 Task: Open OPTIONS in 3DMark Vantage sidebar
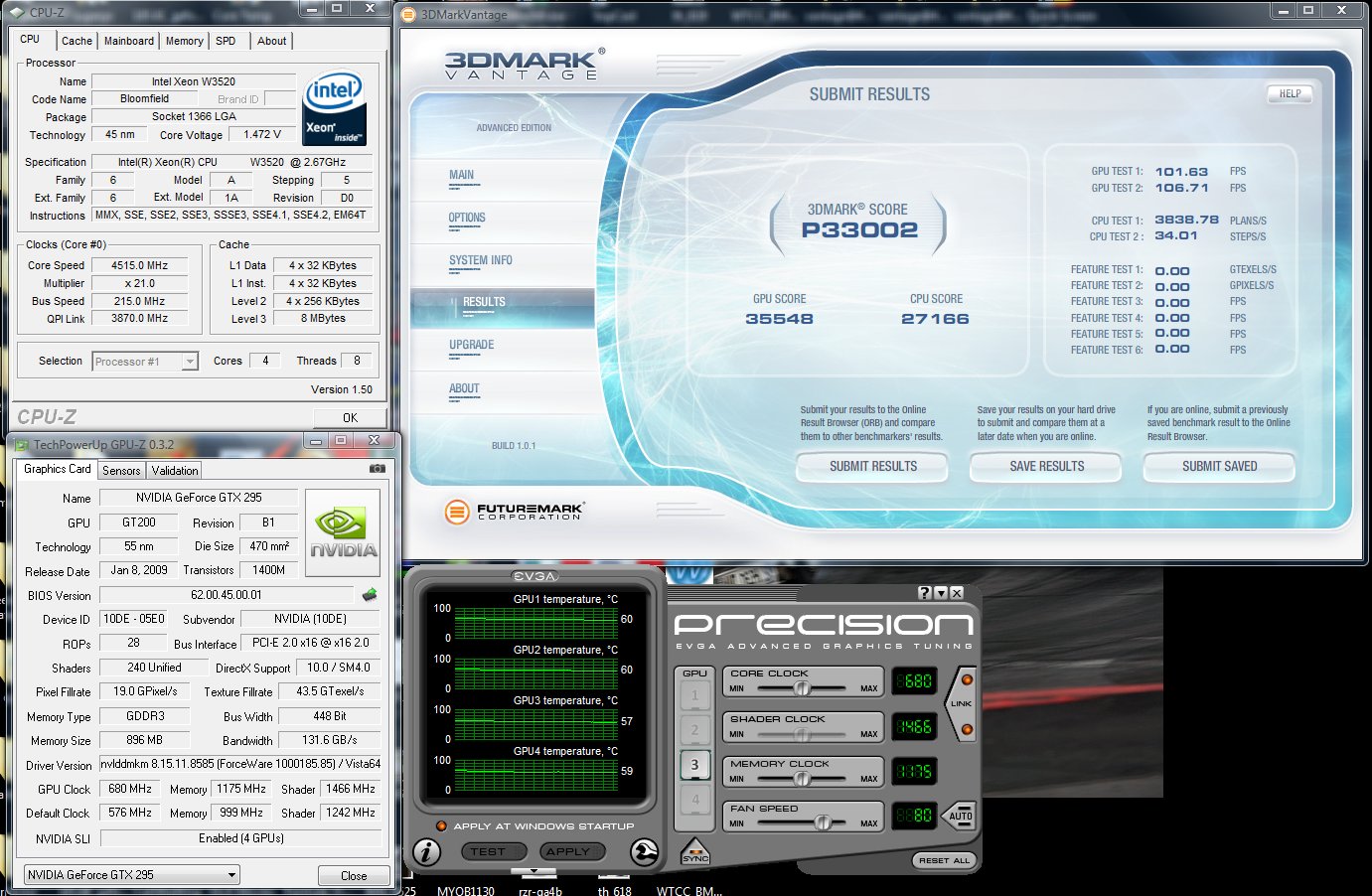(467, 218)
